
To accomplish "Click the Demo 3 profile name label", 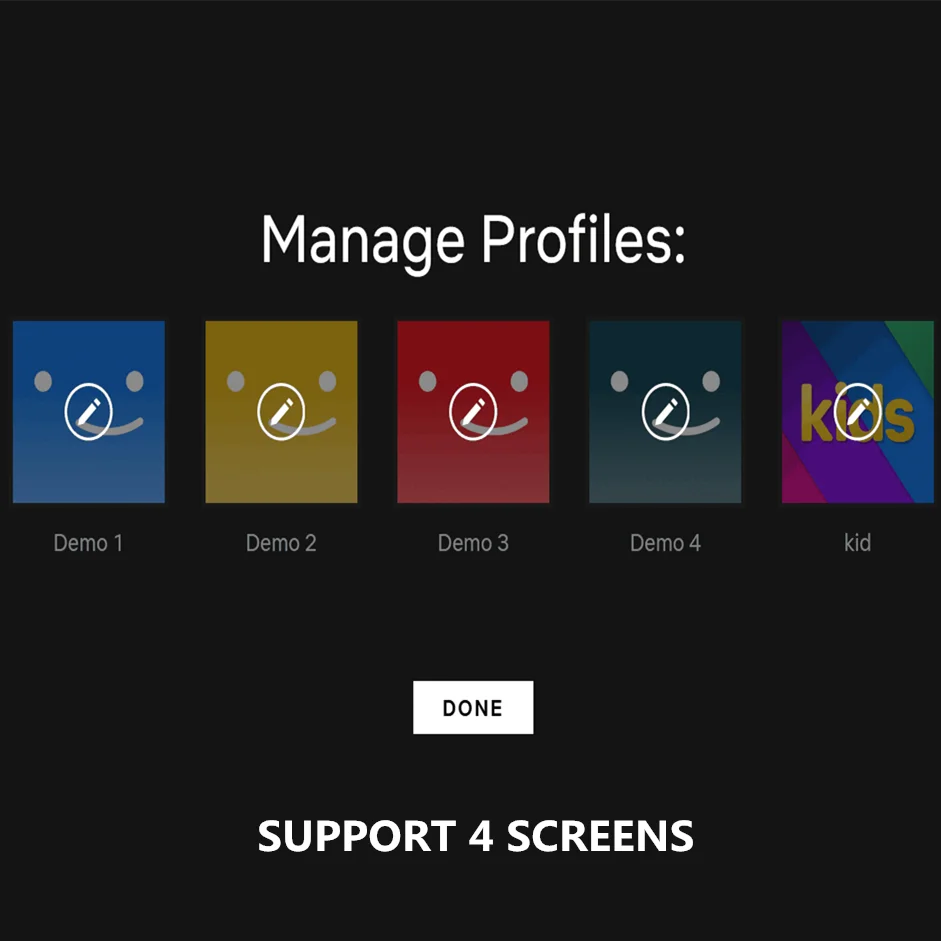I will coord(473,543).
